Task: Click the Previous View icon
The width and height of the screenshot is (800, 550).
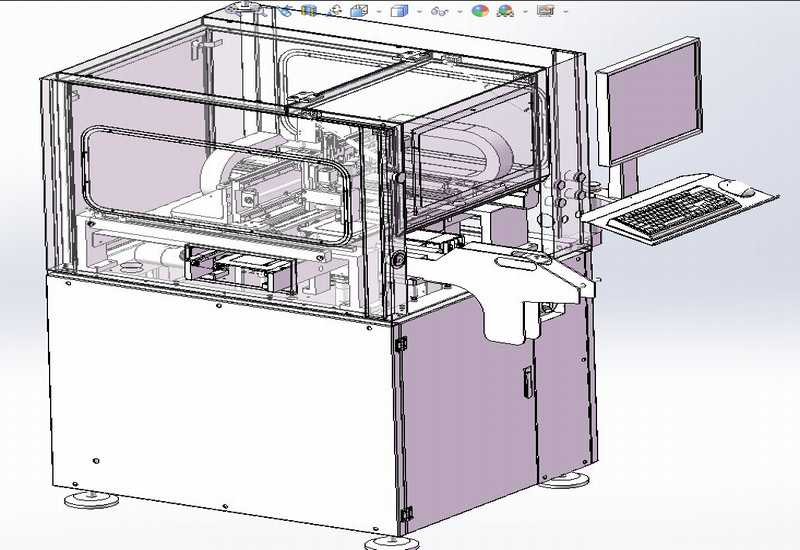Action: pyautogui.click(x=286, y=10)
